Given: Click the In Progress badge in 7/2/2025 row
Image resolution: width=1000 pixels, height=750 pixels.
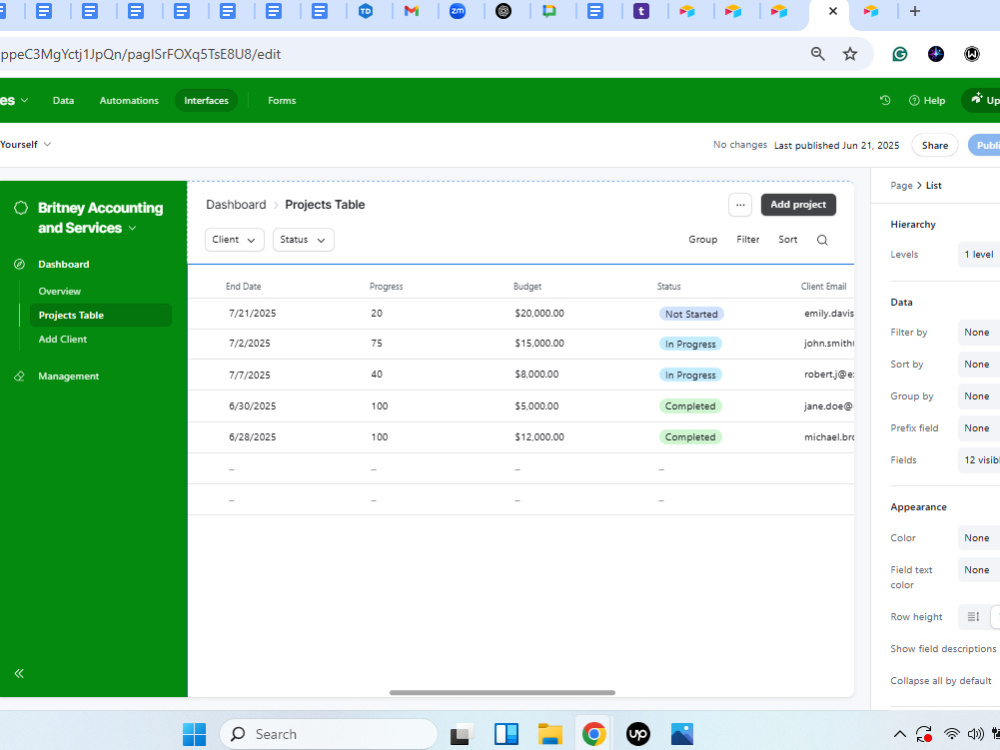Looking at the screenshot, I should coord(690,344).
